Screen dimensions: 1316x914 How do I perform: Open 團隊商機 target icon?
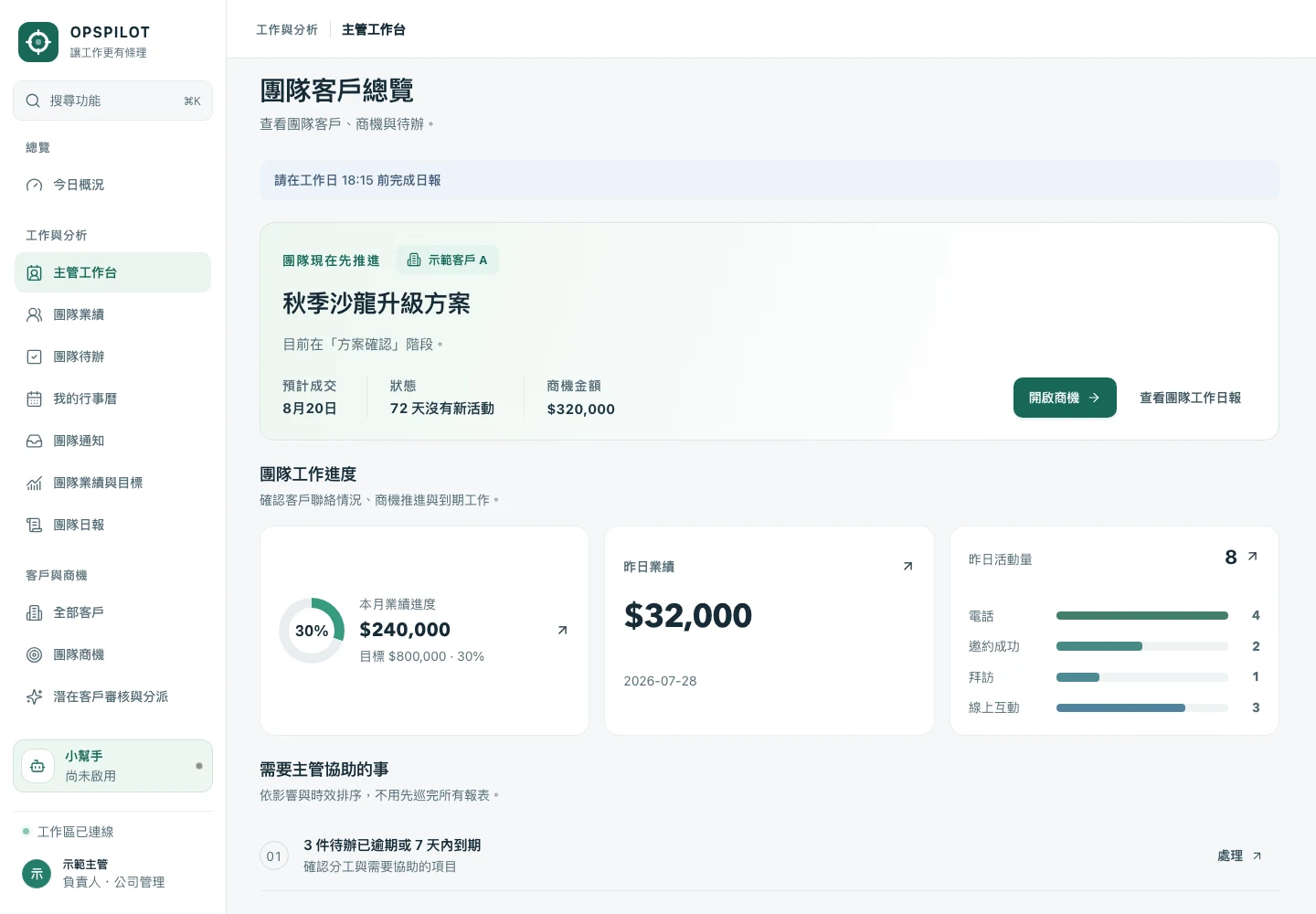34,654
